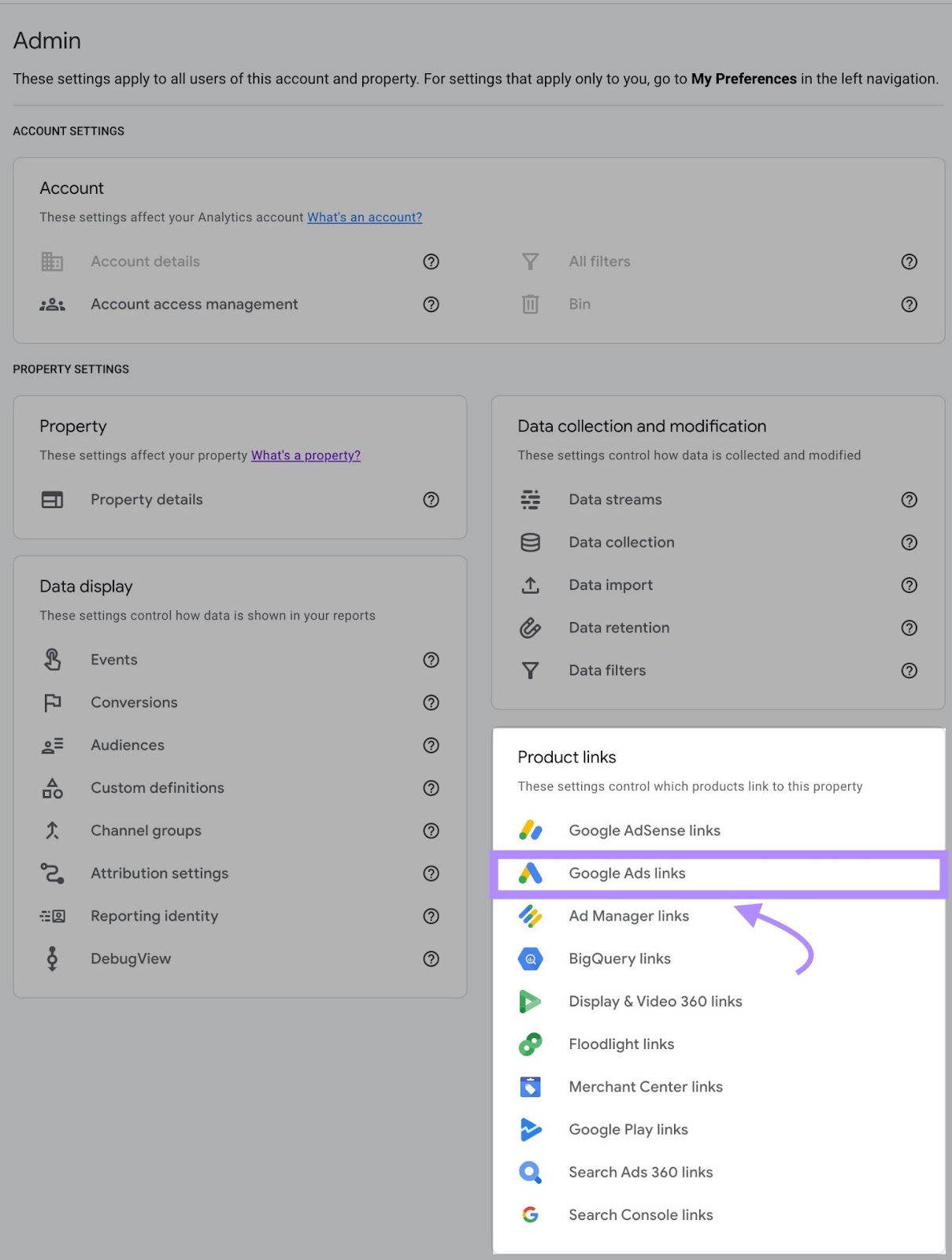Click the Data retention paperclip icon
The image size is (952, 1260).
click(531, 628)
